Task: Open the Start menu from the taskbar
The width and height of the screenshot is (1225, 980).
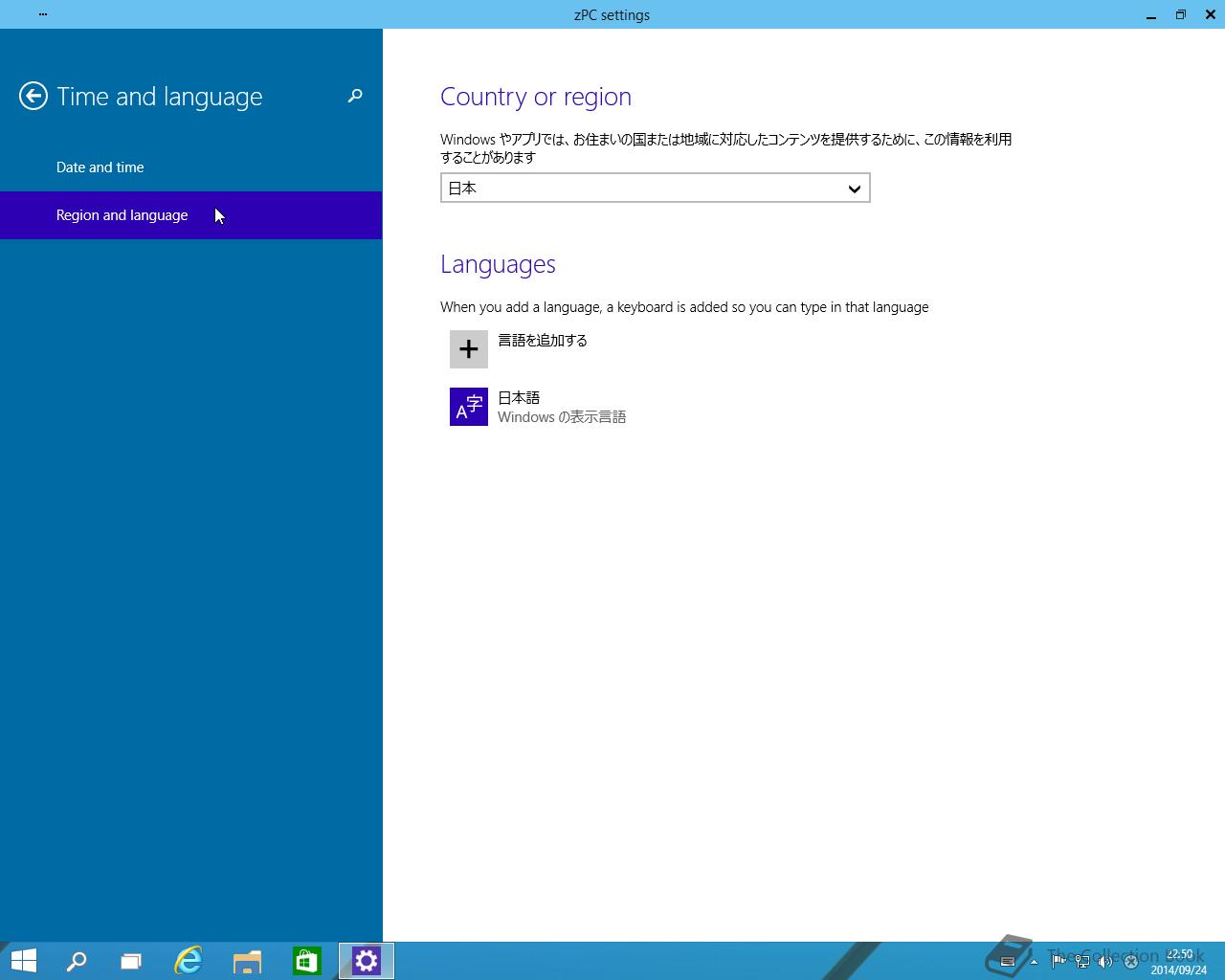Action: [x=24, y=961]
